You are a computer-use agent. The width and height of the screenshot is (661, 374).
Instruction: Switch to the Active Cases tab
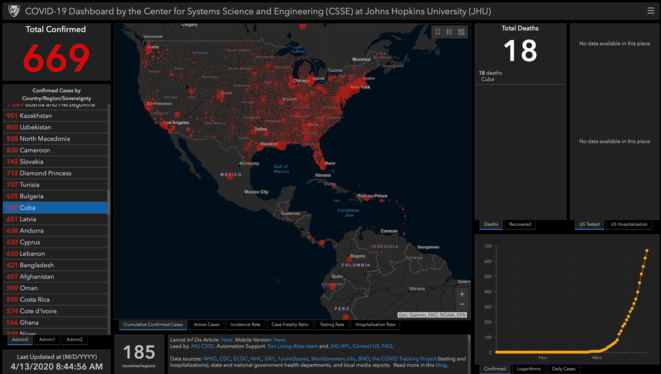207,325
